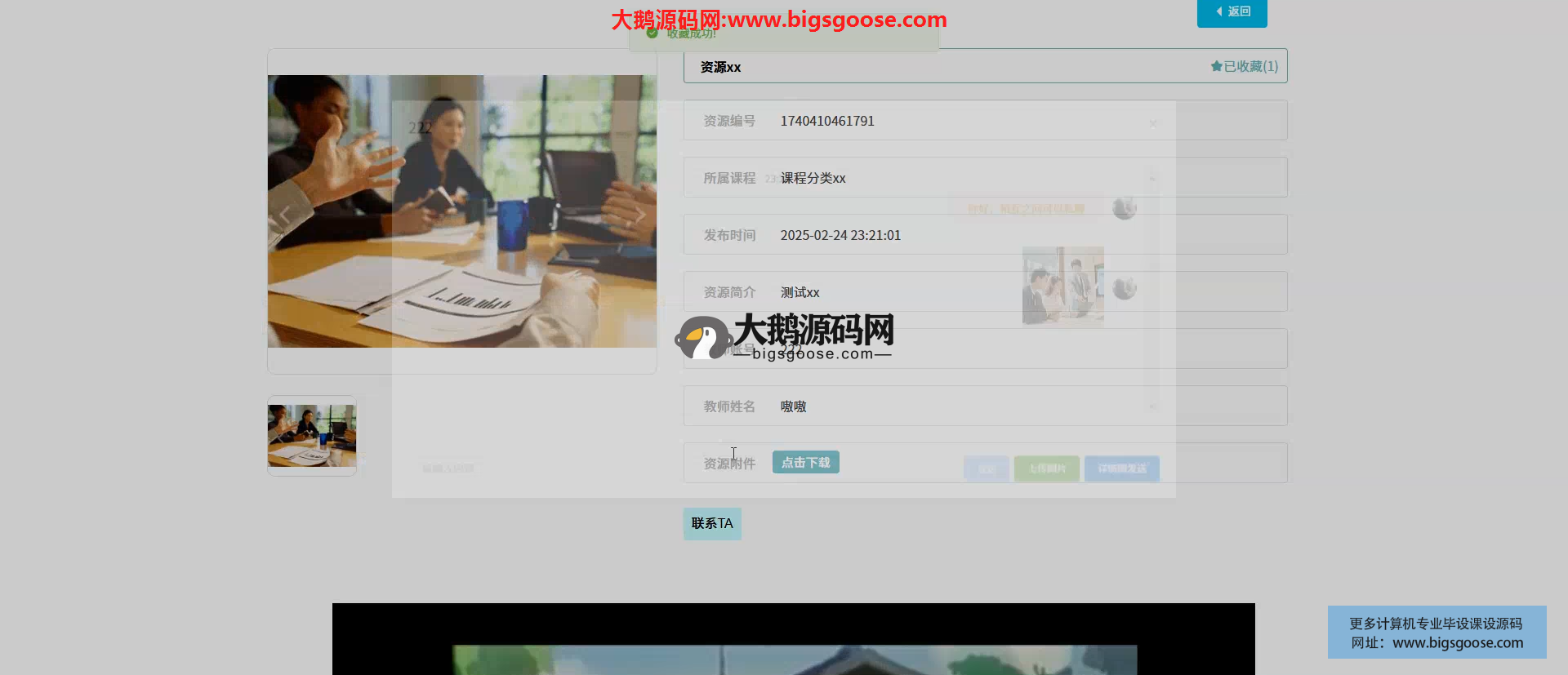Click the green 上传图片 chat button

coord(1046,469)
